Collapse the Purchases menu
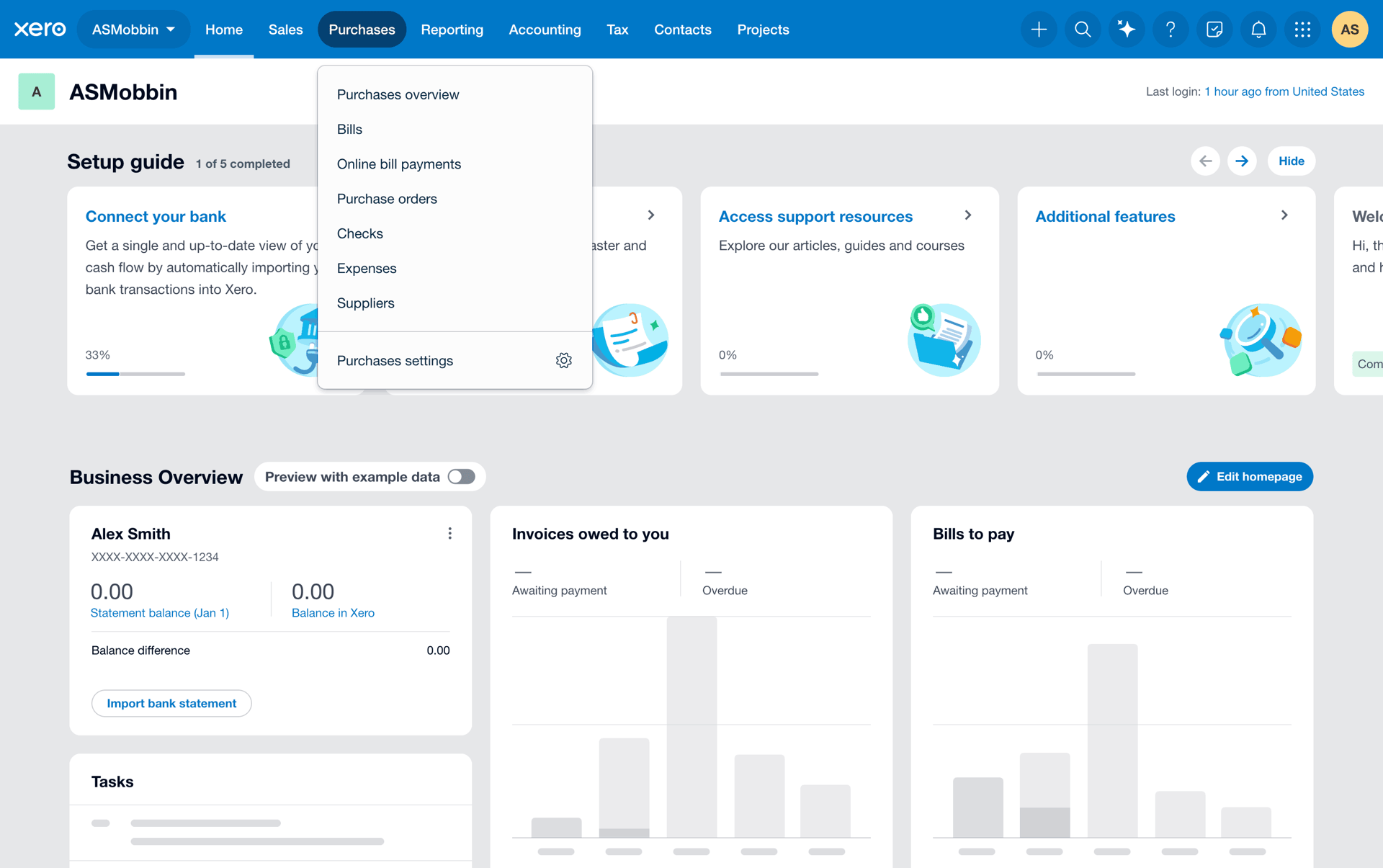 coord(362,30)
